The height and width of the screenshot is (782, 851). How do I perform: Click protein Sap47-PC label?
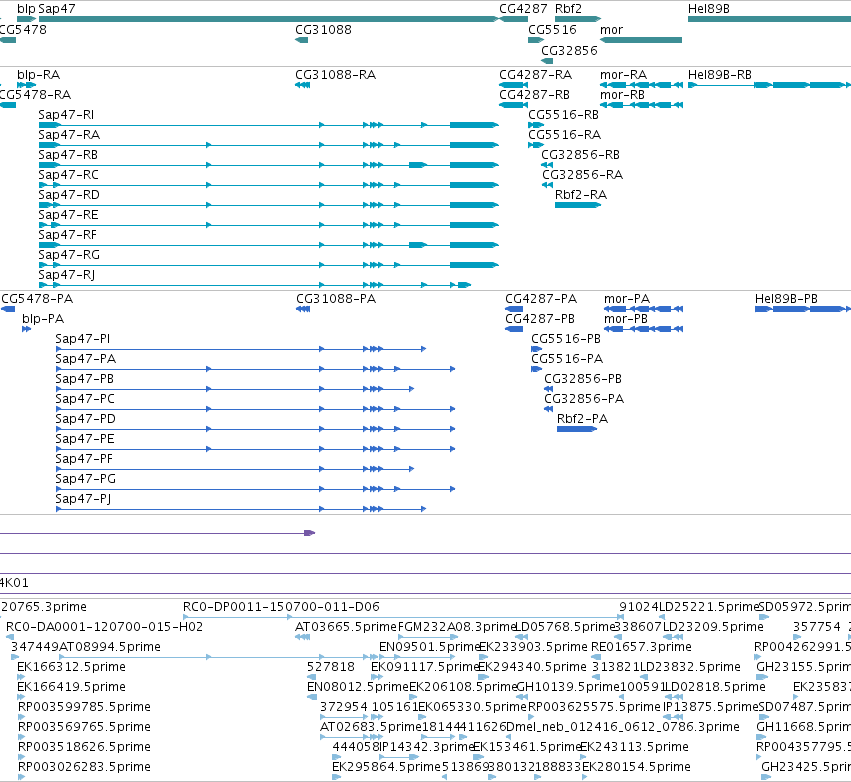pos(85,399)
